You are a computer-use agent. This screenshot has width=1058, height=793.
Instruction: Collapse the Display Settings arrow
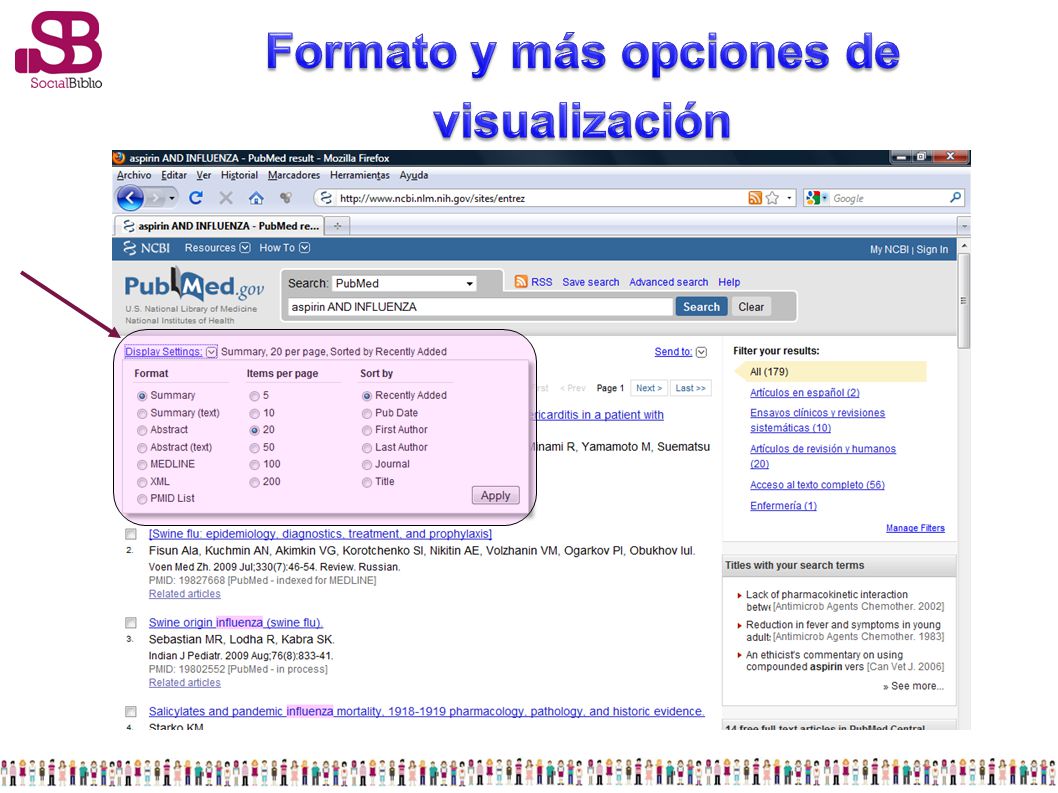(212, 352)
